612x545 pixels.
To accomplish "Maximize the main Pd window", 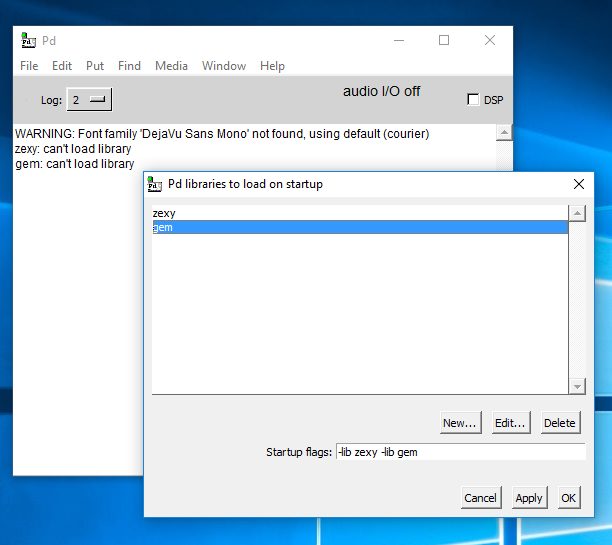I will point(444,40).
